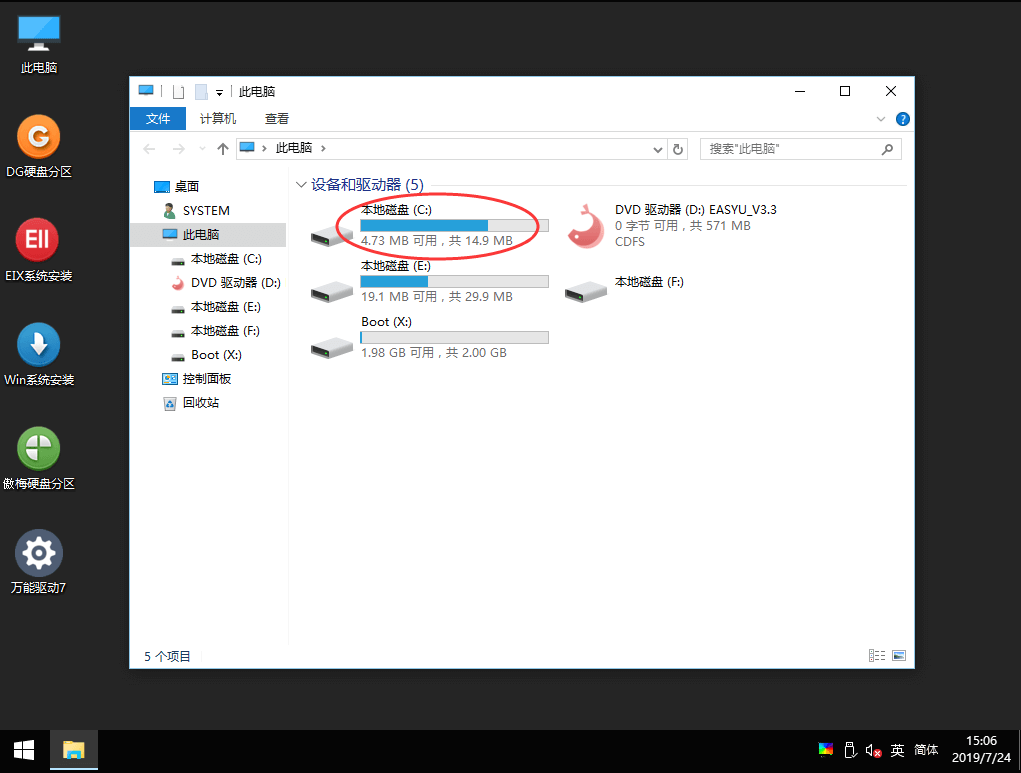1021x773 pixels.
Task: Click the refresh button beside address bar
Action: [x=678, y=149]
